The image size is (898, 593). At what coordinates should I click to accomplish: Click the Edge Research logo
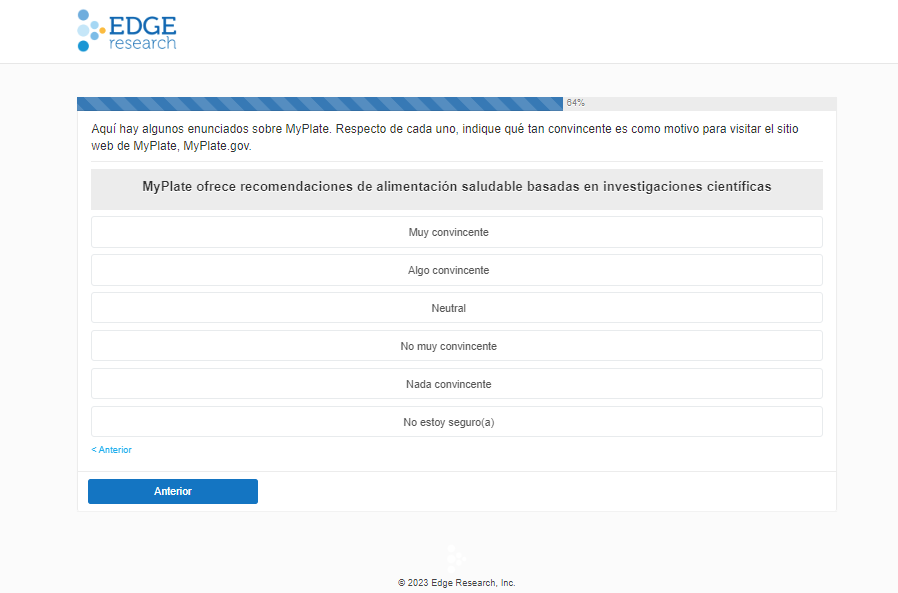127,30
